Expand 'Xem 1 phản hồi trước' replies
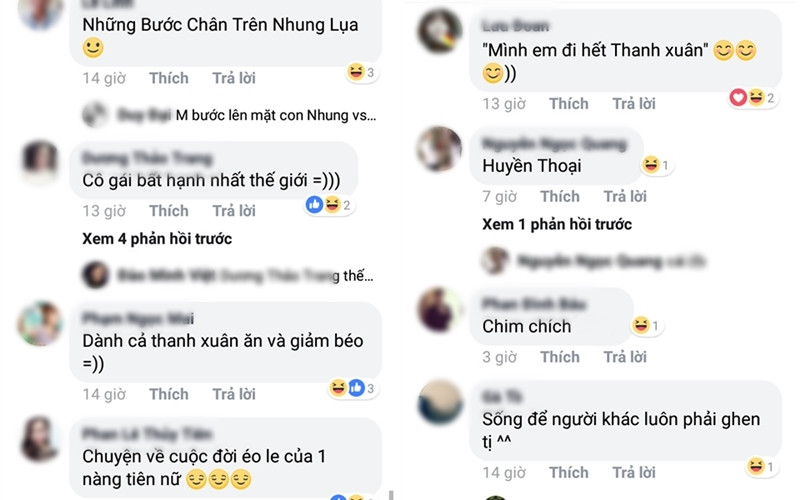The height and width of the screenshot is (500, 800). (x=557, y=224)
